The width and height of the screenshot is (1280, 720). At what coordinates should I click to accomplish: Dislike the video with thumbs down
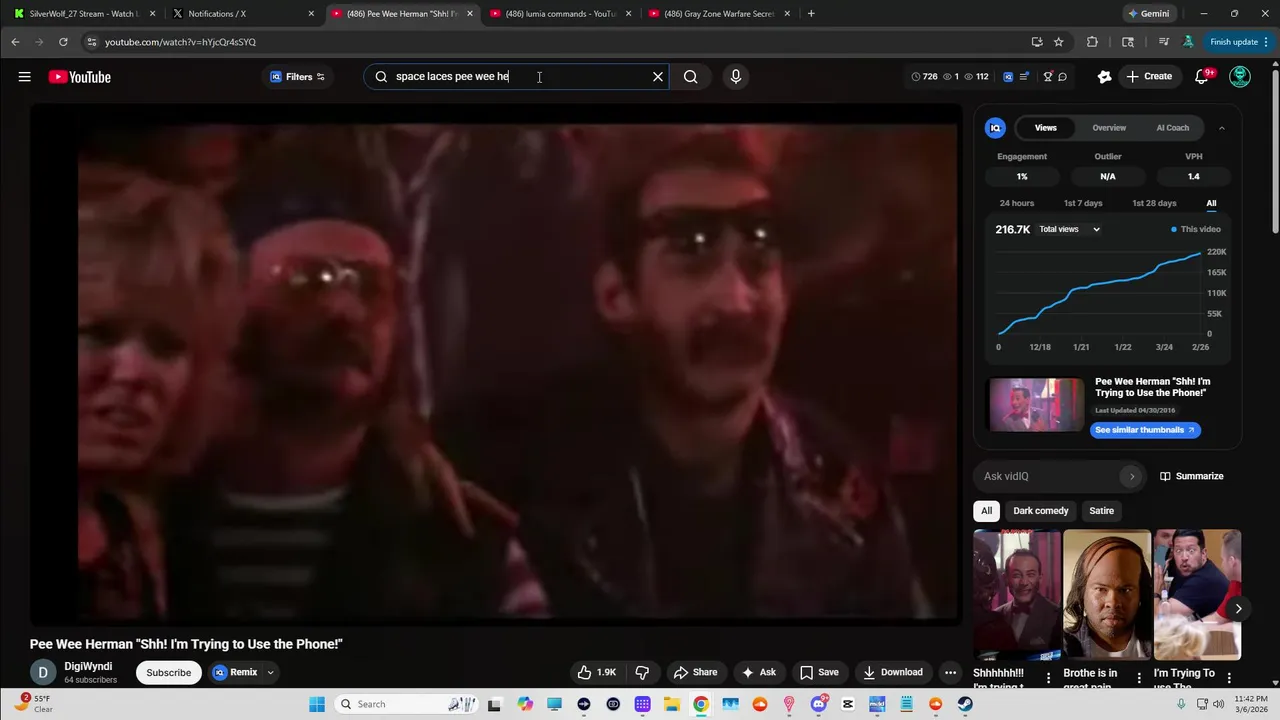pyautogui.click(x=643, y=672)
